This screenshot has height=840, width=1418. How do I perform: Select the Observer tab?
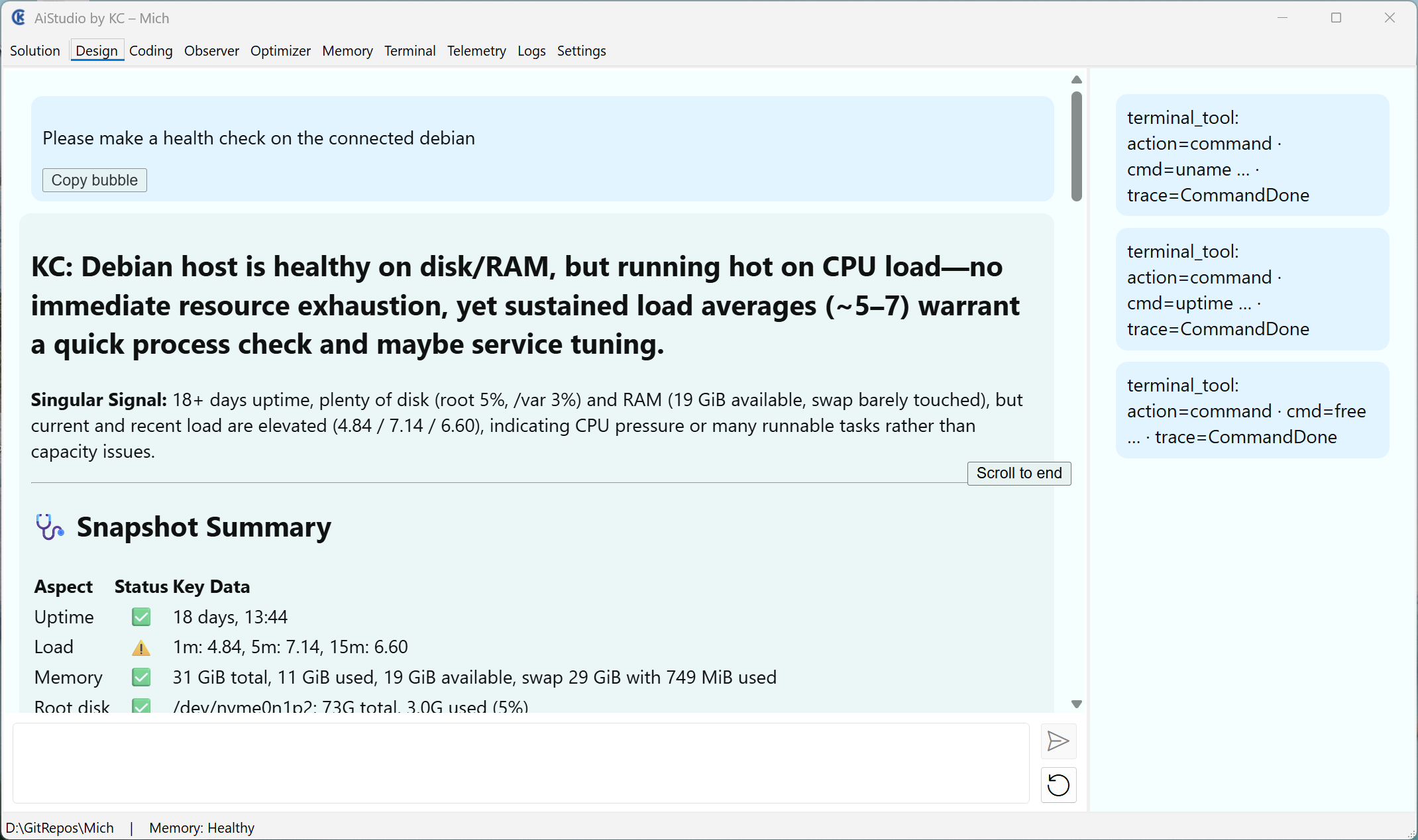pos(211,51)
